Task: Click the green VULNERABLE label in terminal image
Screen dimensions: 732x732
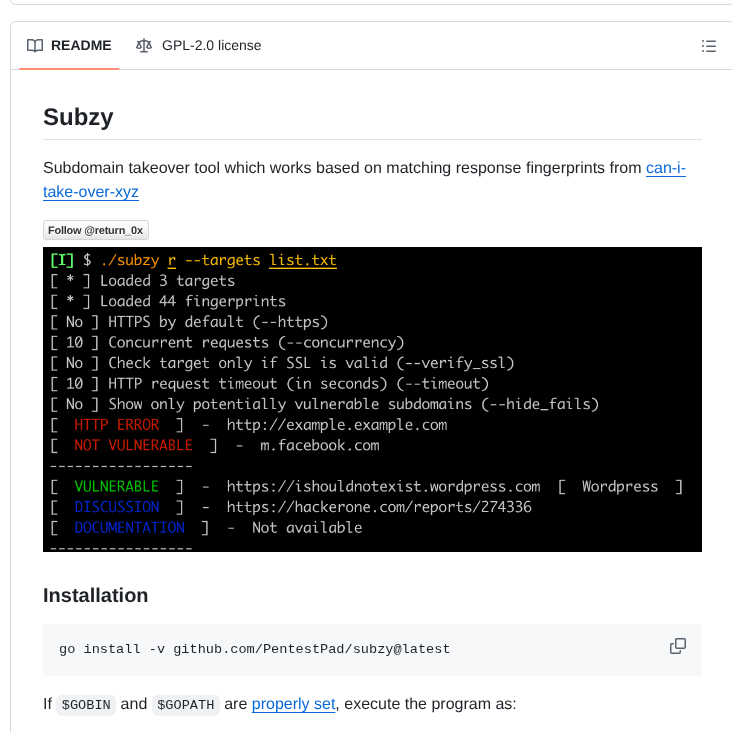Action: tap(116, 486)
